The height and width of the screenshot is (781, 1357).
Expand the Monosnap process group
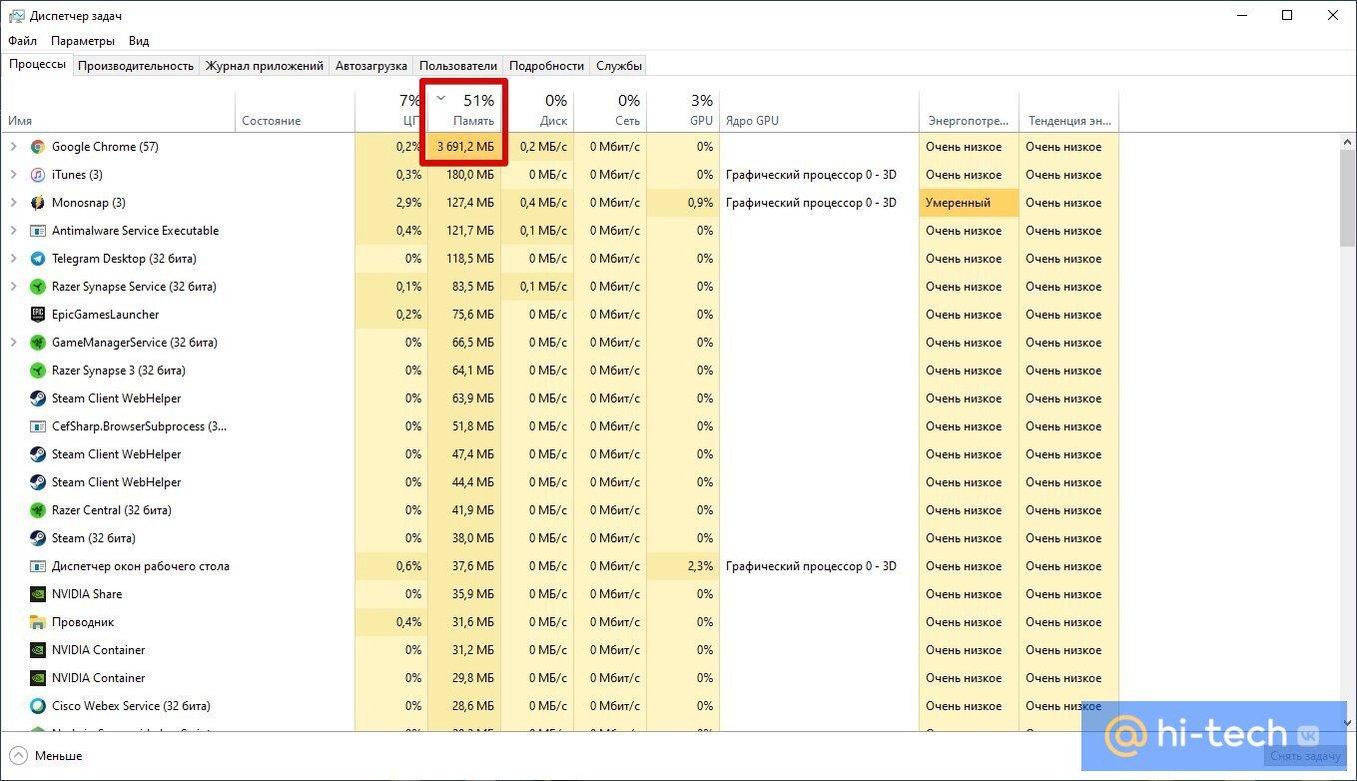13,203
